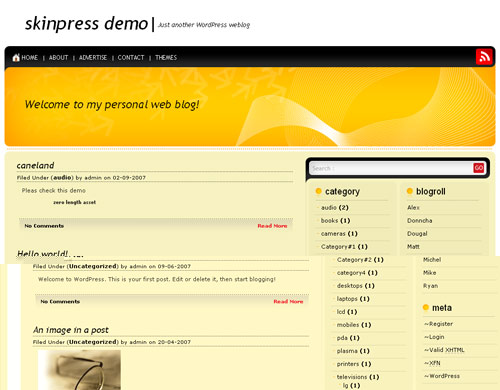Click Read More under caneland post
The image size is (500, 390).
coord(272,226)
